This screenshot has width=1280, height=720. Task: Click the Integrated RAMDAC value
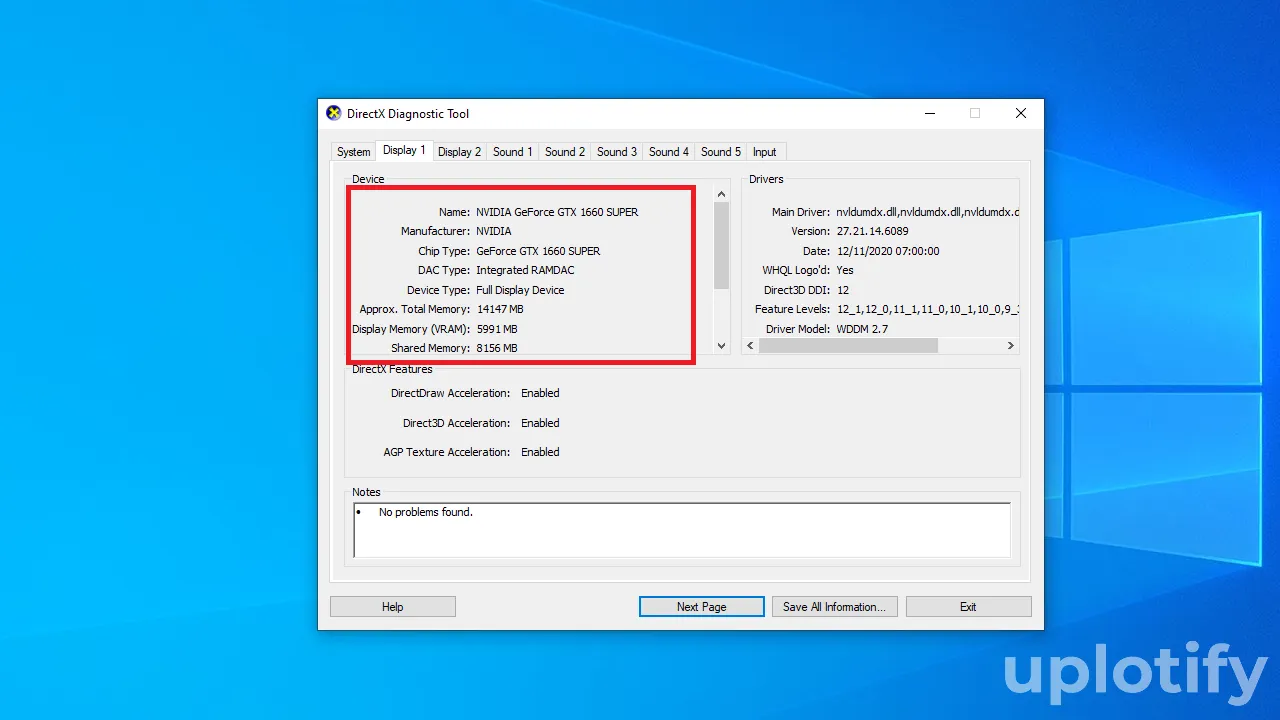pyautogui.click(x=525, y=270)
